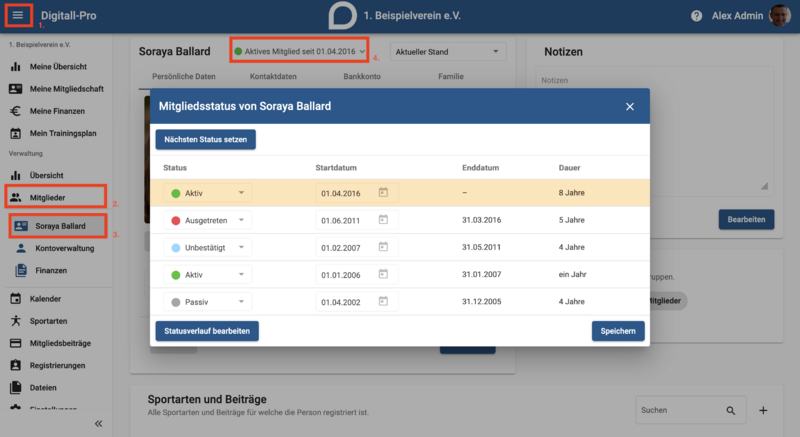Click the help question mark icon
The height and width of the screenshot is (437, 800).
696,16
